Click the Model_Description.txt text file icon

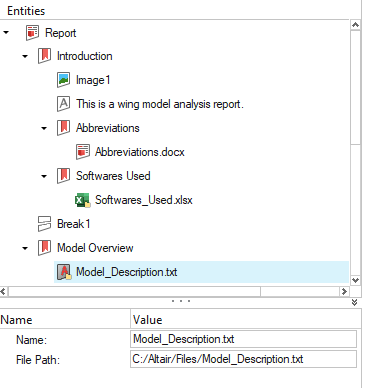point(64,272)
